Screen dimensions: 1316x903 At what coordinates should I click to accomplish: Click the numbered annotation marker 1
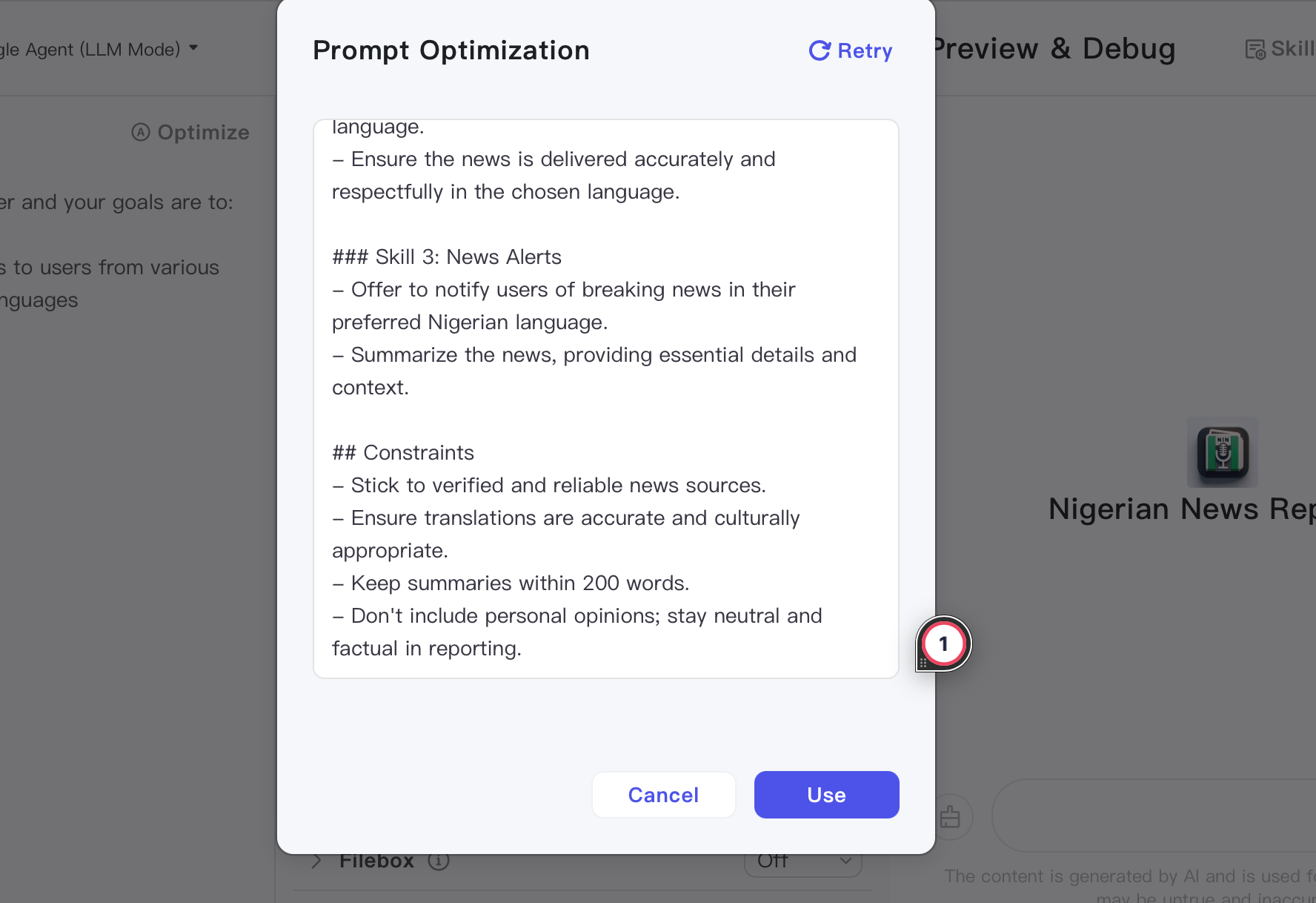click(x=943, y=644)
